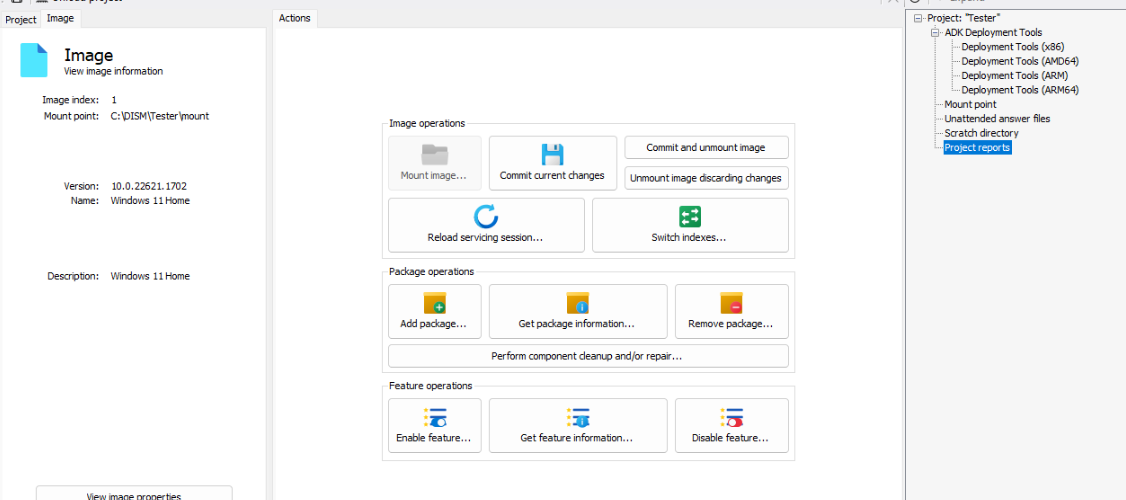Click the Add package box icon
Viewport: 1126px width, 500px height.
[434, 303]
